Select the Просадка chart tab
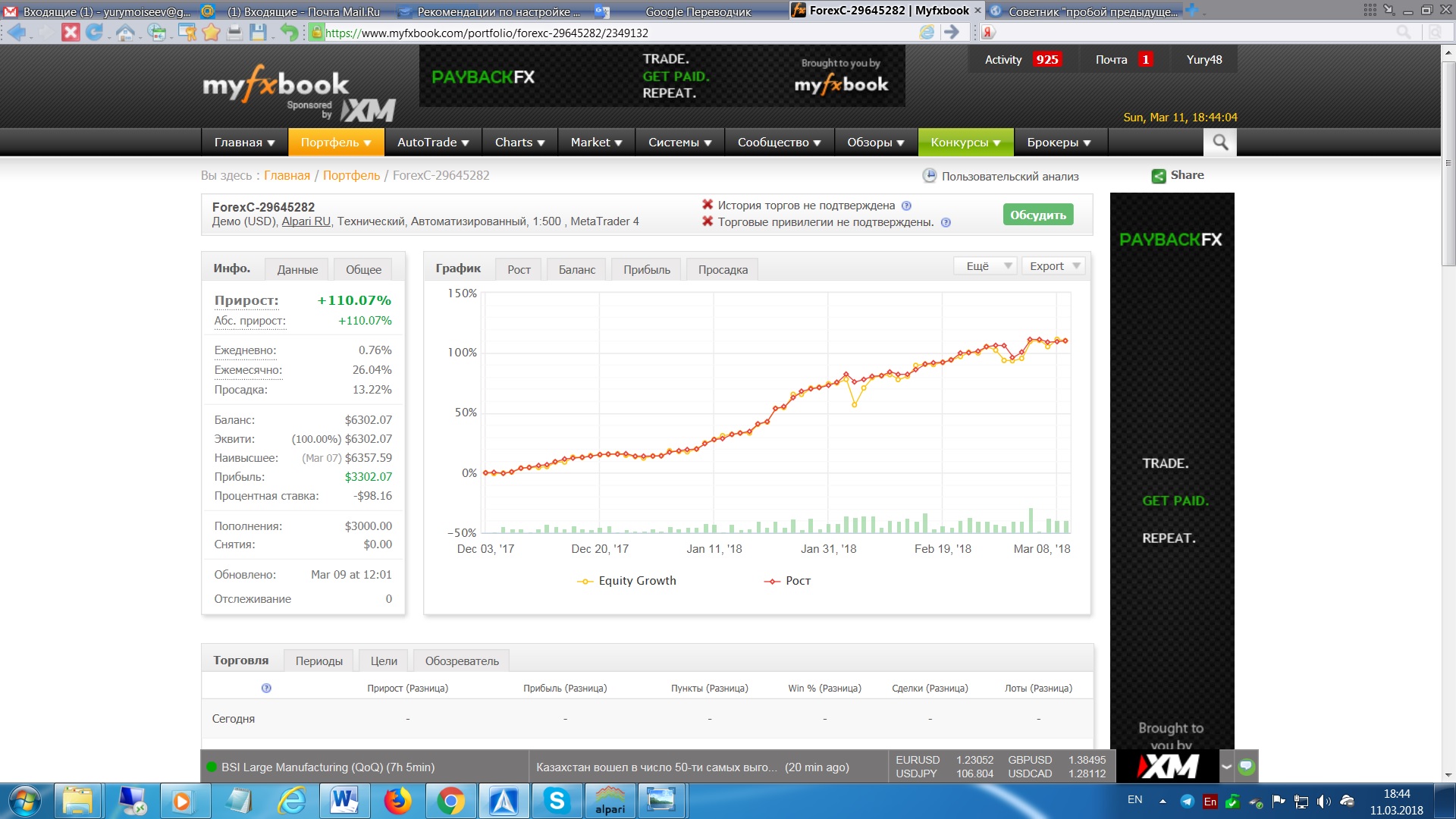This screenshot has height=819, width=1456. pos(723,270)
